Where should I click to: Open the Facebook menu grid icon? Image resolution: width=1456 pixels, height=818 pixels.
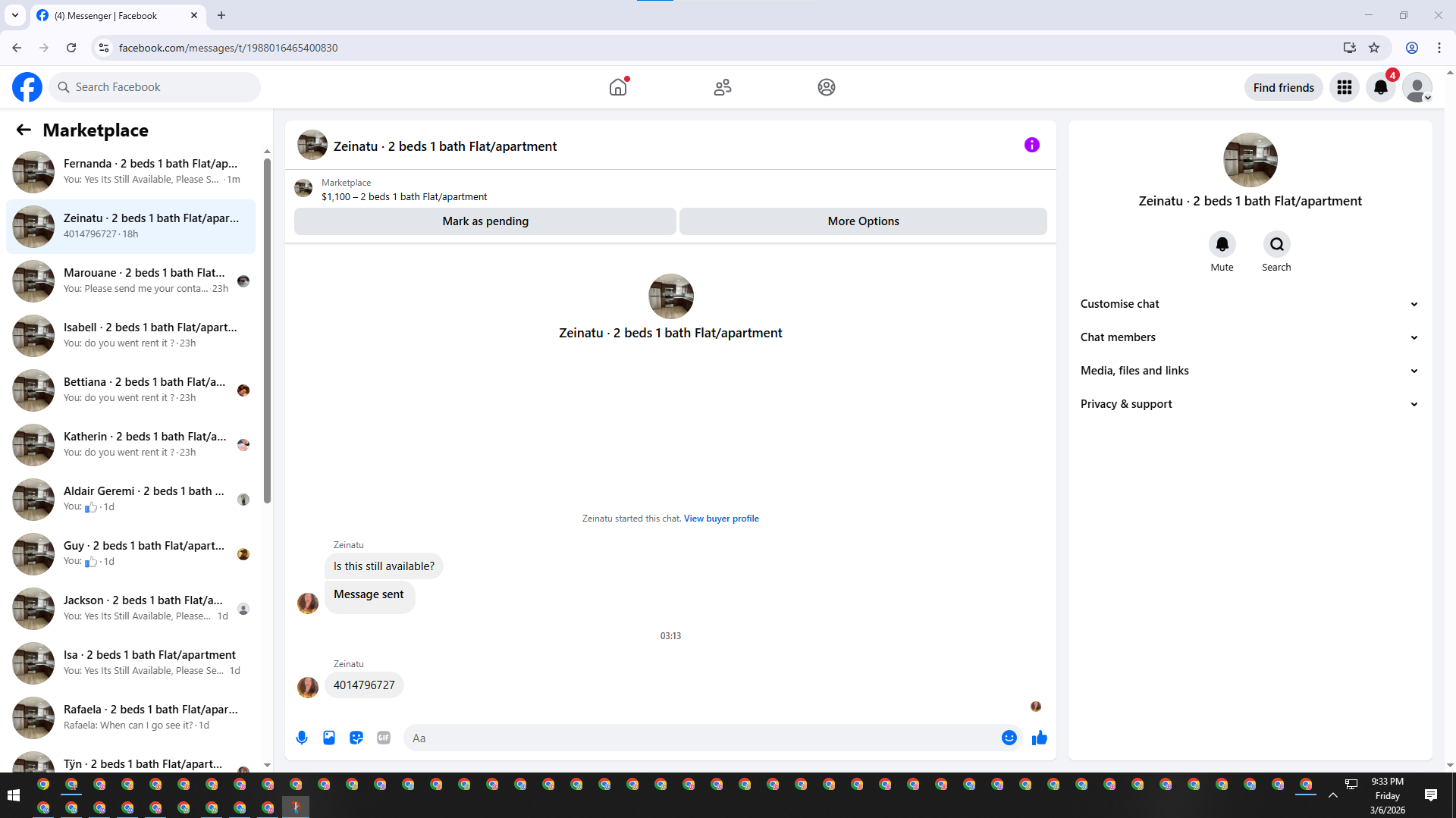coord(1345,87)
